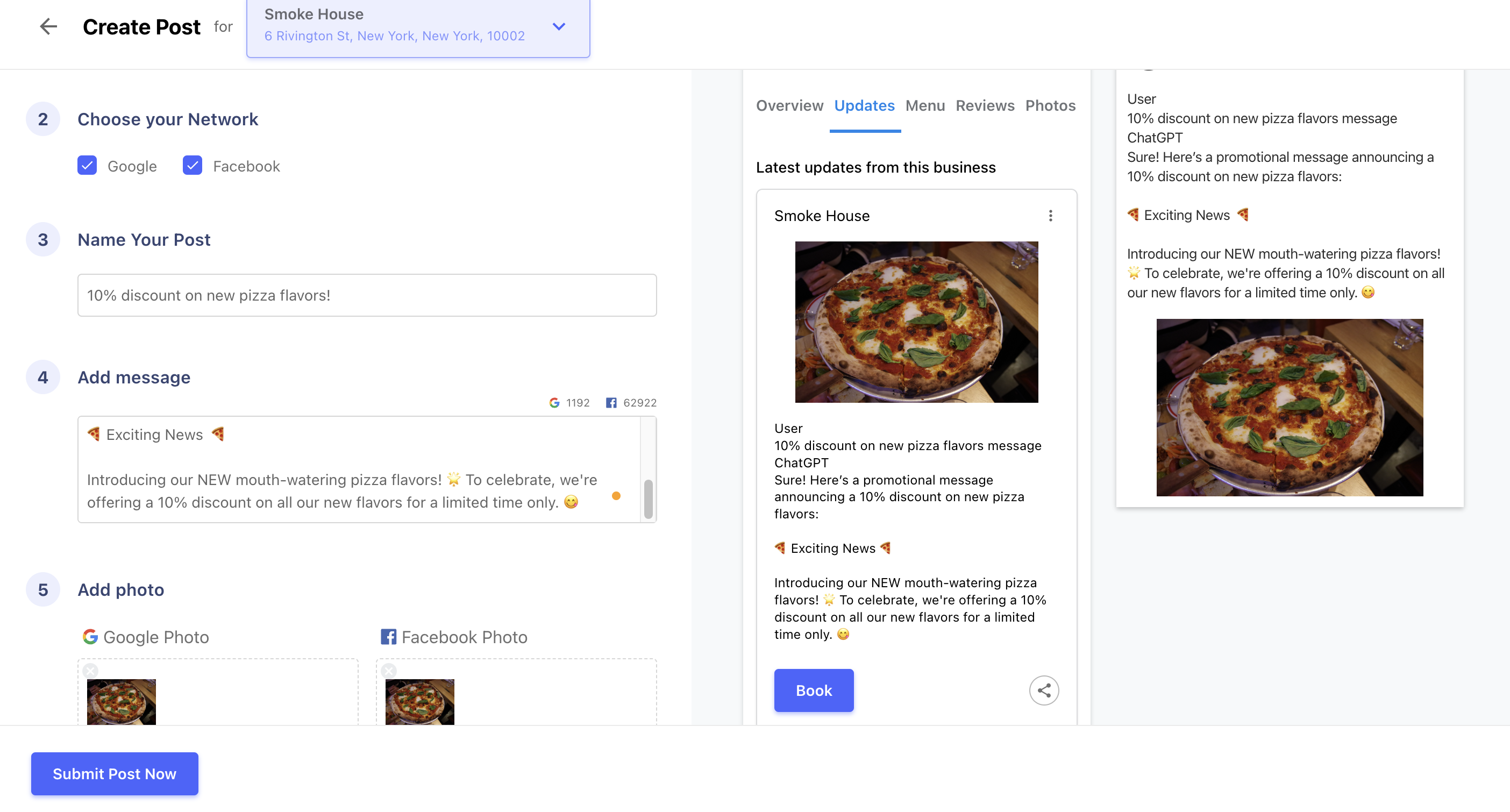
Task: Open Smoke House post options menu
Action: click(x=1050, y=216)
